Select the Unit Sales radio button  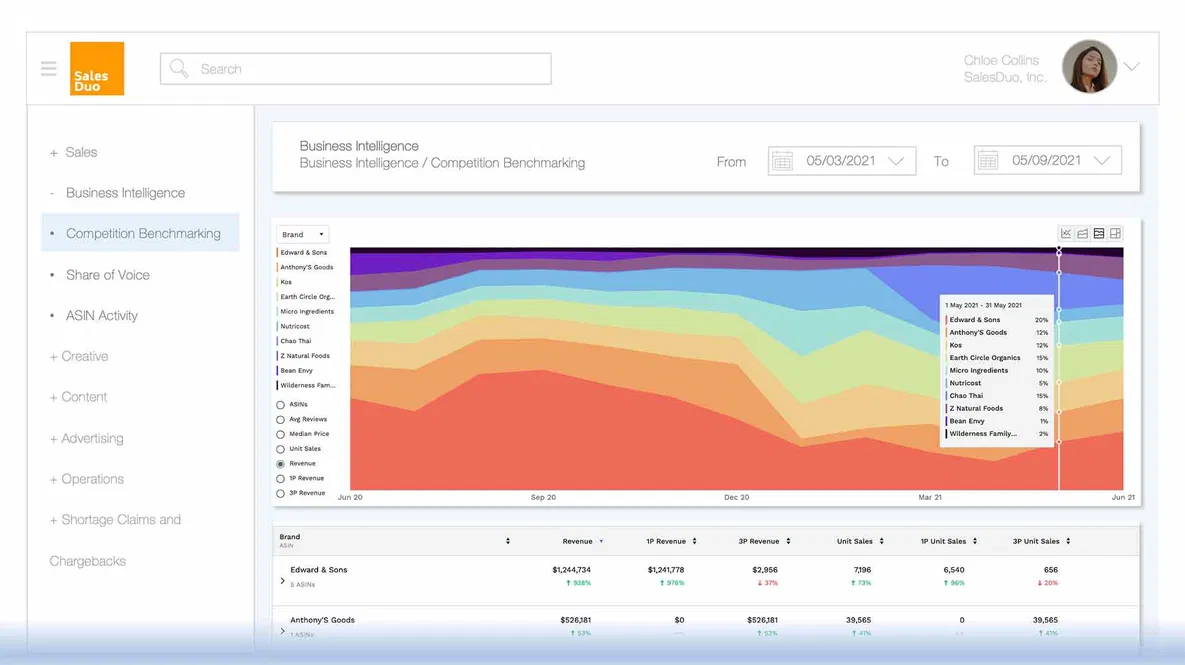tap(280, 449)
